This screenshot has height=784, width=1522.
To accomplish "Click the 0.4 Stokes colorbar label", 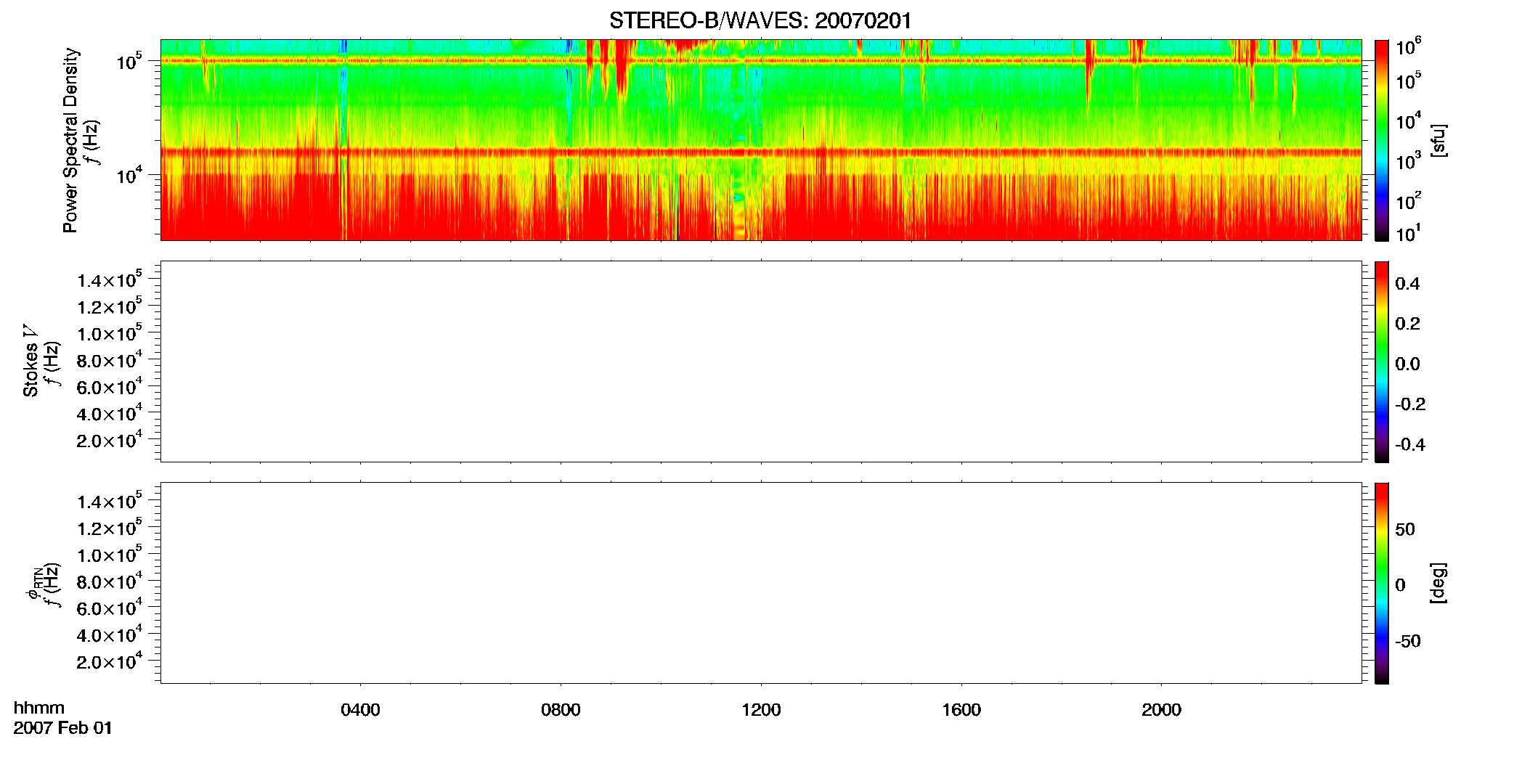I will tap(1407, 284).
